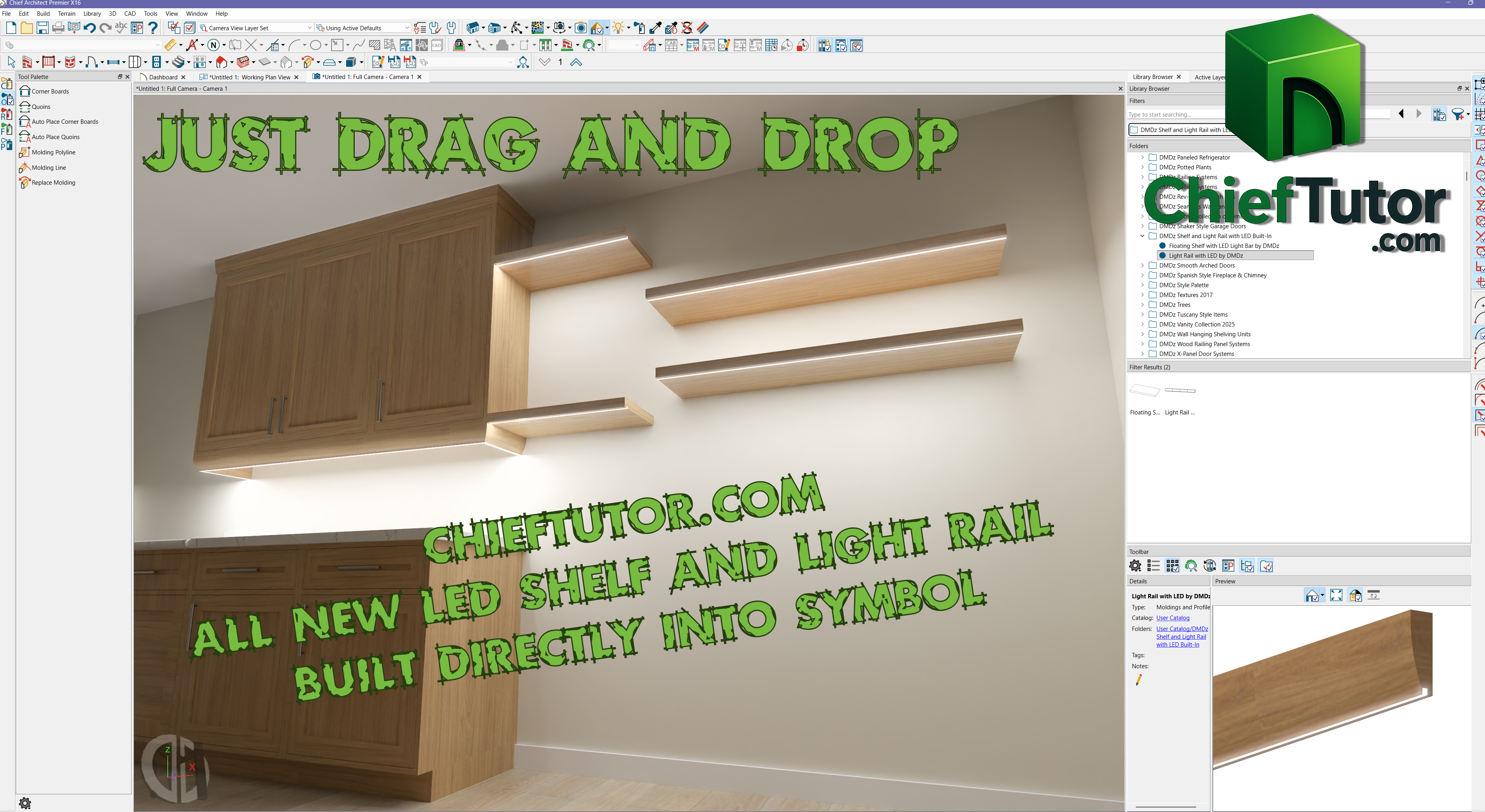Collapse the DMDz Shelf and Light Rail folder
1485x812 pixels.
(1142, 236)
